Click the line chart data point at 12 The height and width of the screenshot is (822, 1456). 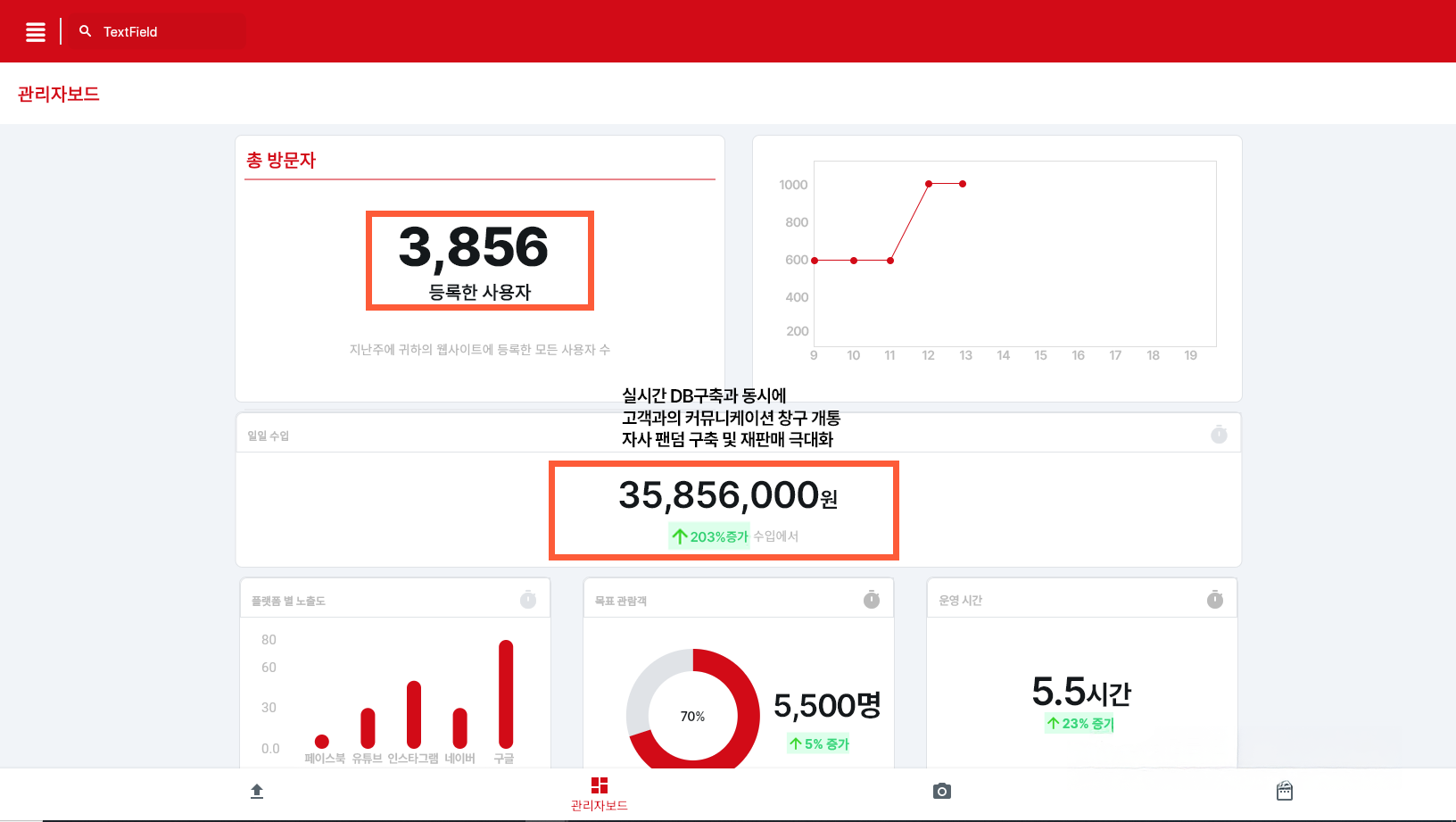point(929,184)
